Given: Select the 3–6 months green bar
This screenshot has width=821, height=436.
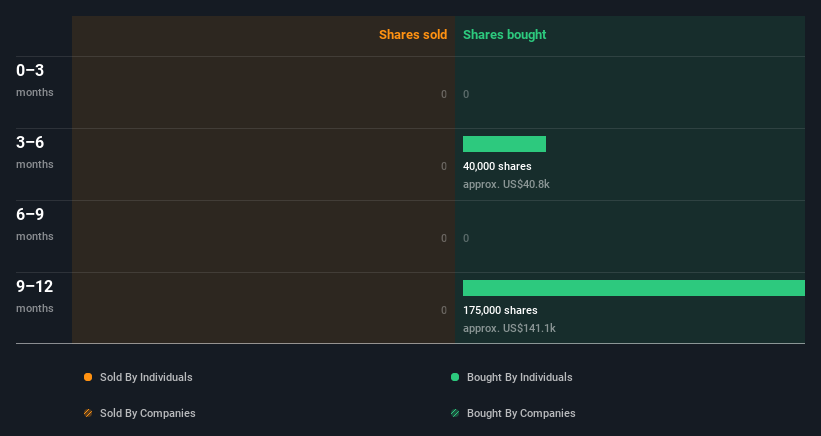Looking at the screenshot, I should (x=504, y=144).
